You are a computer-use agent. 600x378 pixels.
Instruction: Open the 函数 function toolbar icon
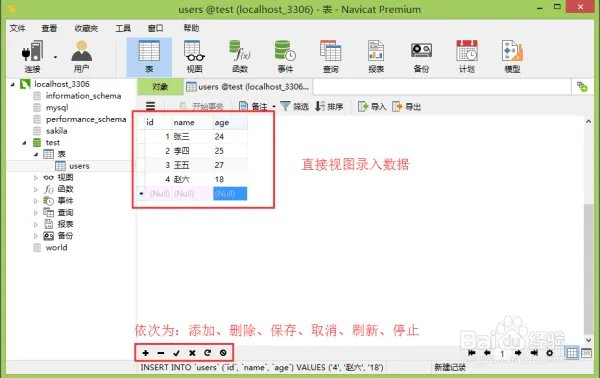(240, 57)
